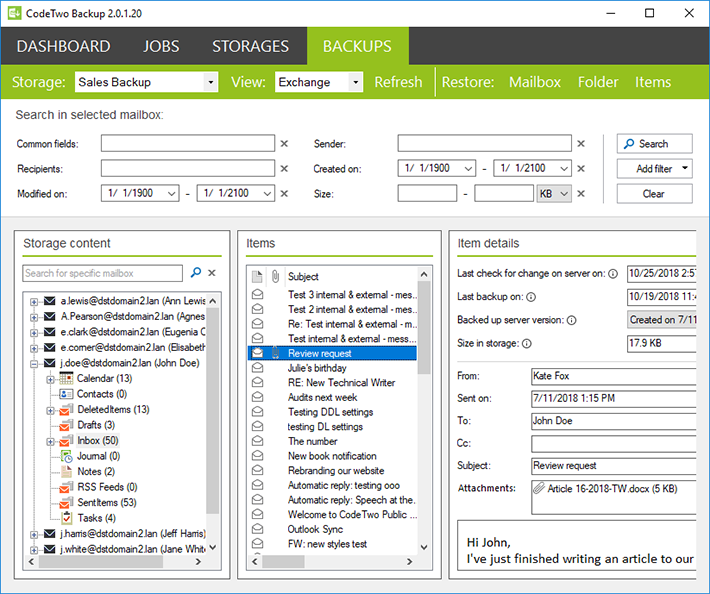Viewport: 710px width, 594px height.
Task: Click the Contacts folder icon
Action: click(66, 394)
